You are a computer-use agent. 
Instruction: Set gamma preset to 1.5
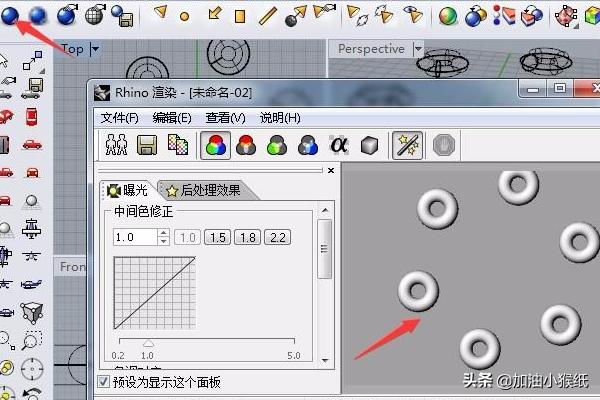click(x=217, y=237)
